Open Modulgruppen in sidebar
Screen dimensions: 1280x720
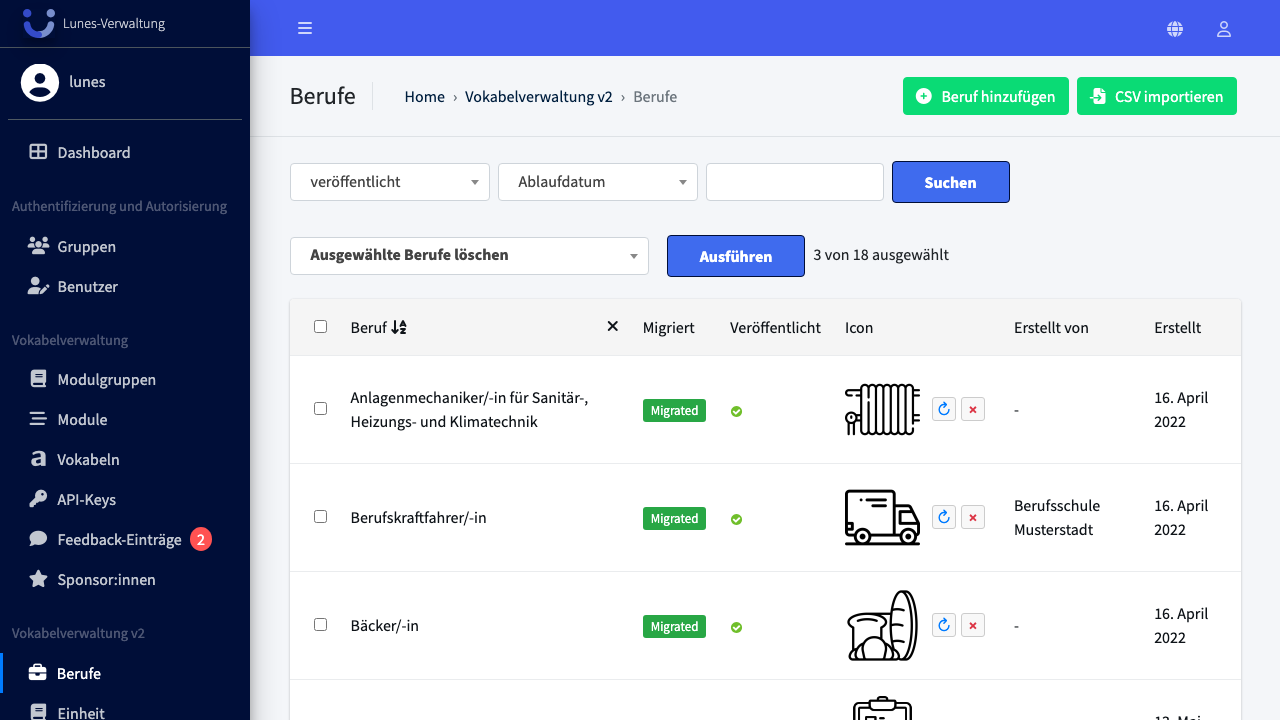pos(107,379)
